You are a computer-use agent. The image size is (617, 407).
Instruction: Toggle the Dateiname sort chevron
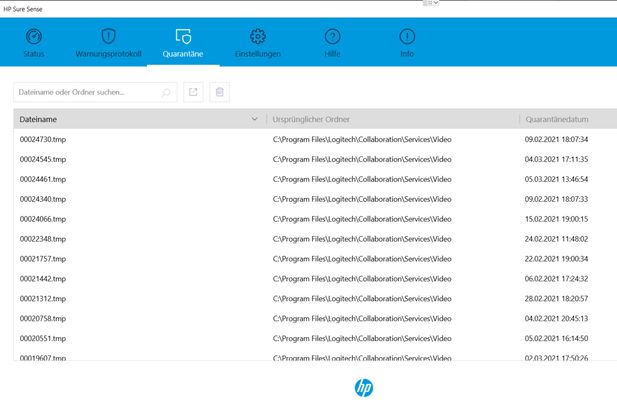tap(255, 119)
